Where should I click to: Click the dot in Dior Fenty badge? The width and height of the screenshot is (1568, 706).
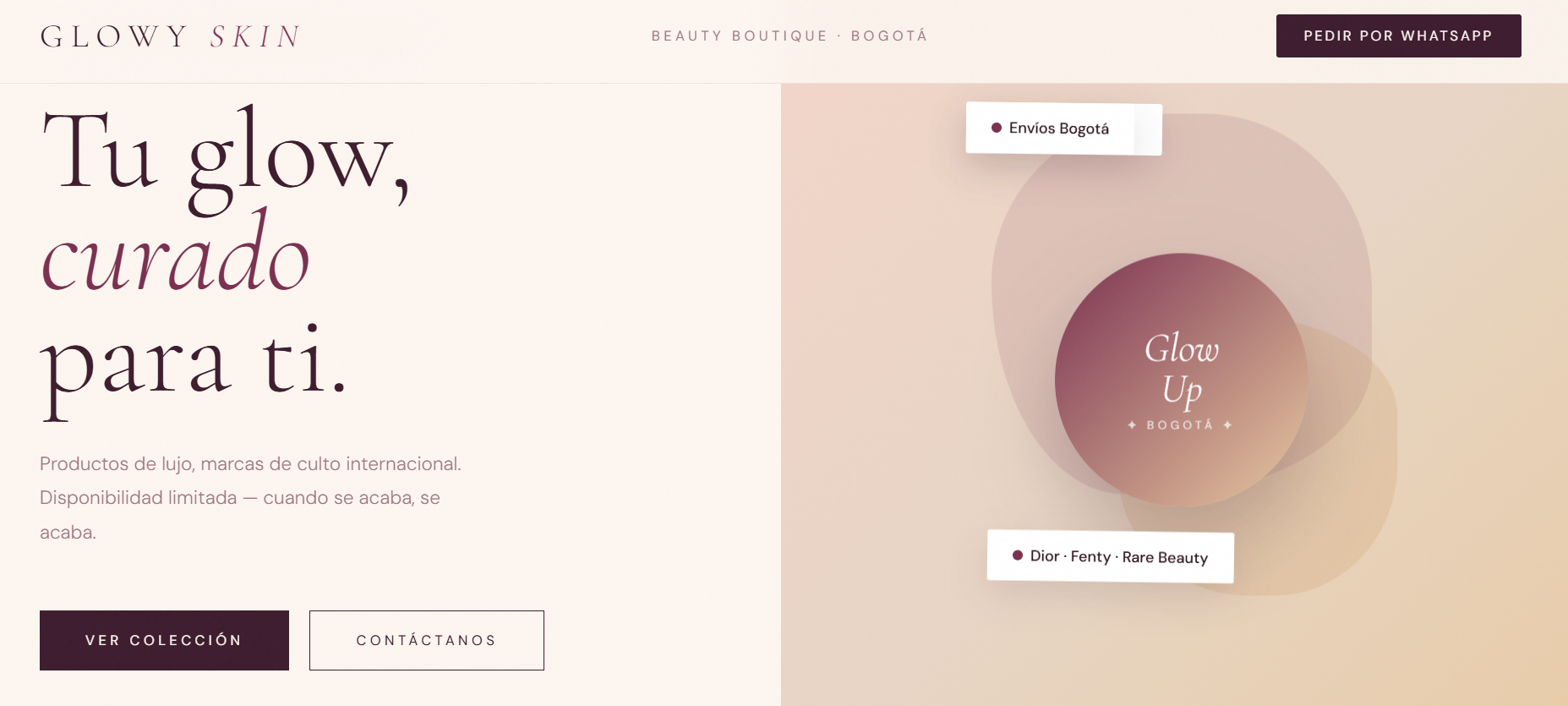tap(1018, 555)
